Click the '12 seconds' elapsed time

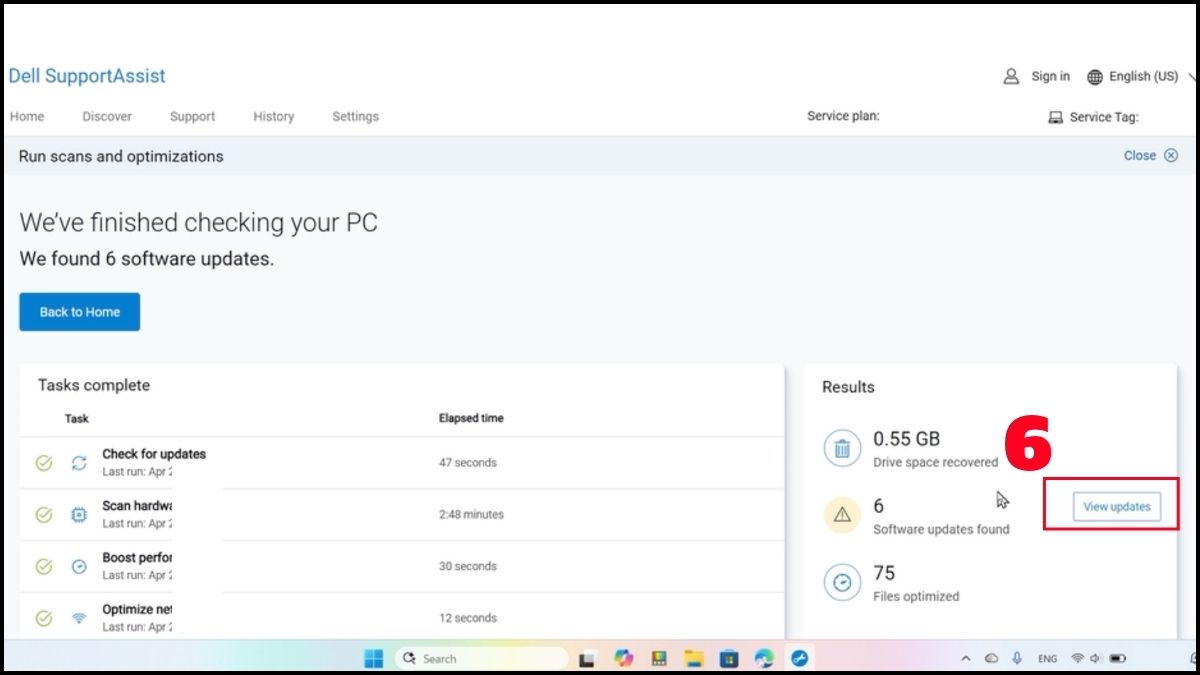point(467,619)
